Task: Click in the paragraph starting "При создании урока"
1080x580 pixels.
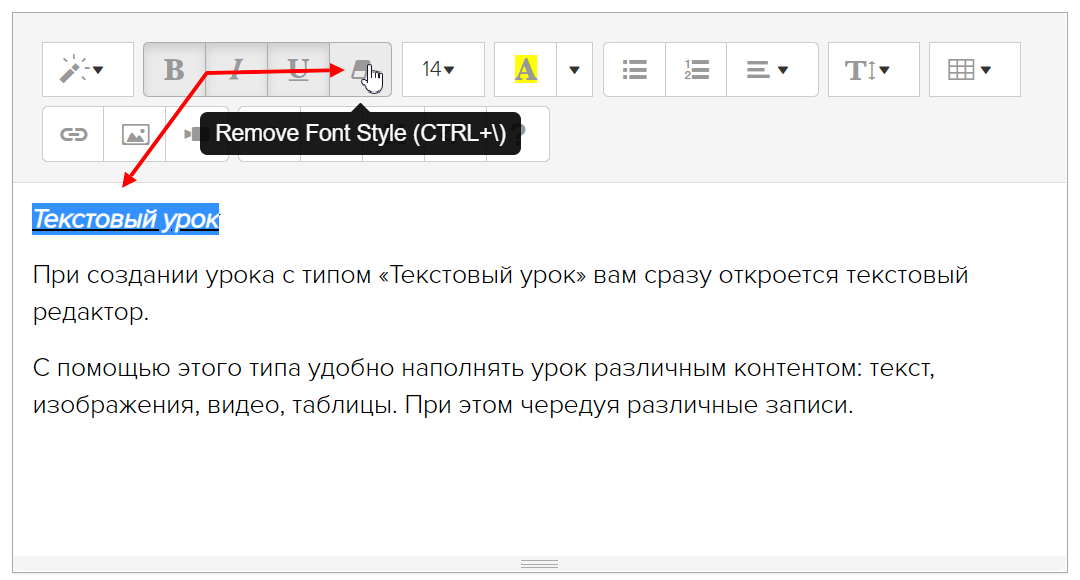Action: 500,276
